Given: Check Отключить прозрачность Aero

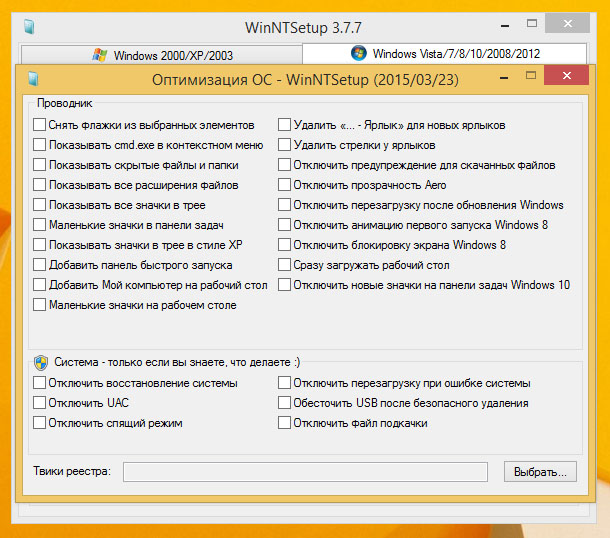Looking at the screenshot, I should [x=284, y=185].
